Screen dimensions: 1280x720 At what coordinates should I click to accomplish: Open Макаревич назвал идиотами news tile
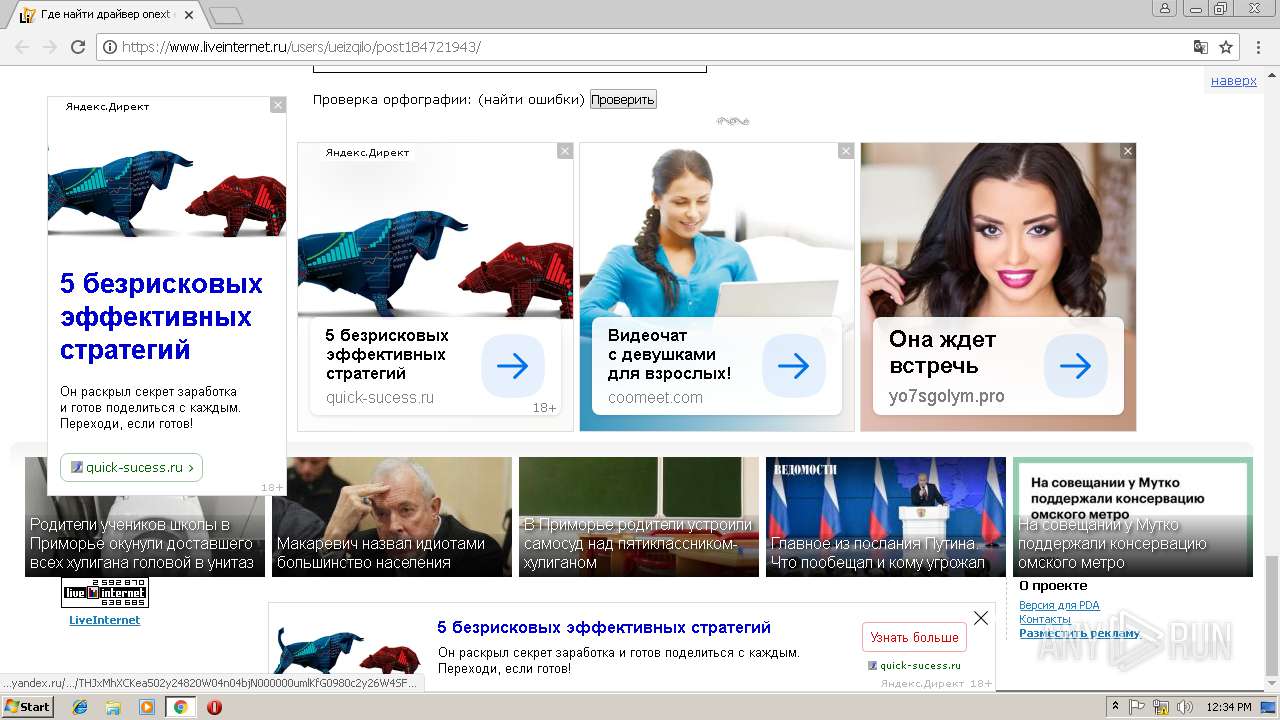tap(392, 517)
